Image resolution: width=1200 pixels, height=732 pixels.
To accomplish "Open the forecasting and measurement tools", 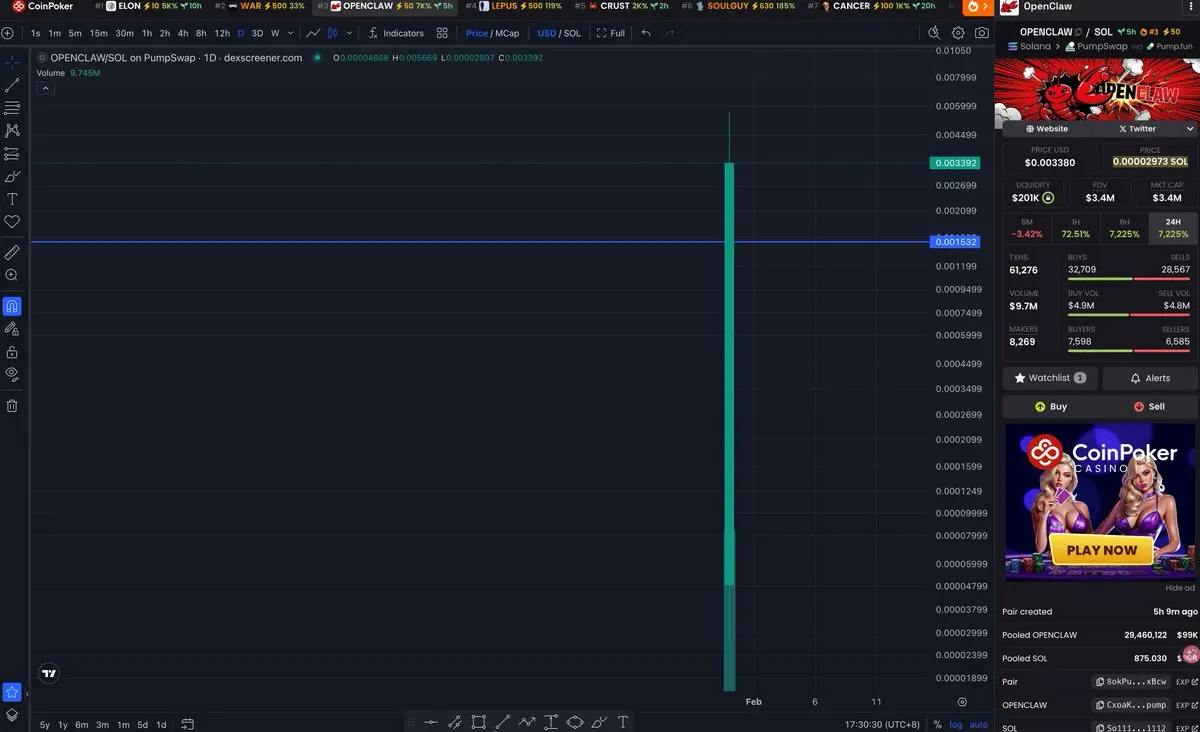I will 12,153.
